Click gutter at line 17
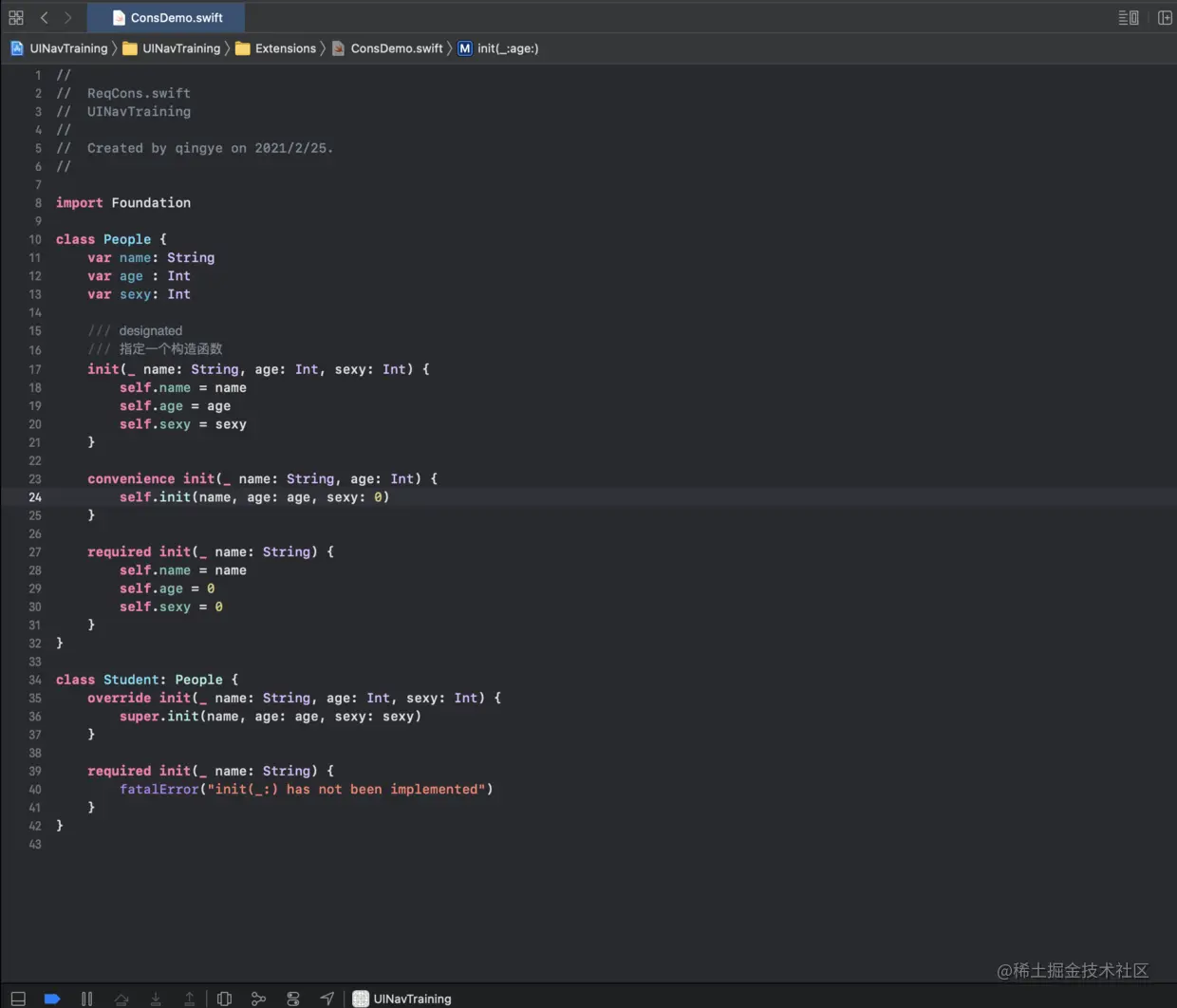 click(x=35, y=369)
